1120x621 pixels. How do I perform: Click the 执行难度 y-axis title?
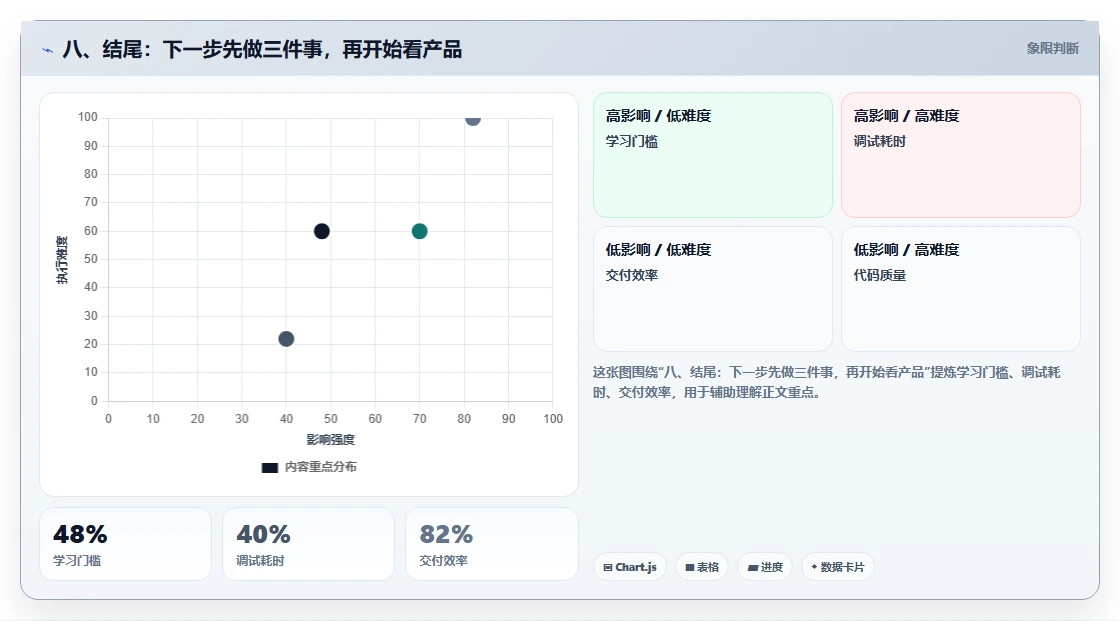pos(62,259)
